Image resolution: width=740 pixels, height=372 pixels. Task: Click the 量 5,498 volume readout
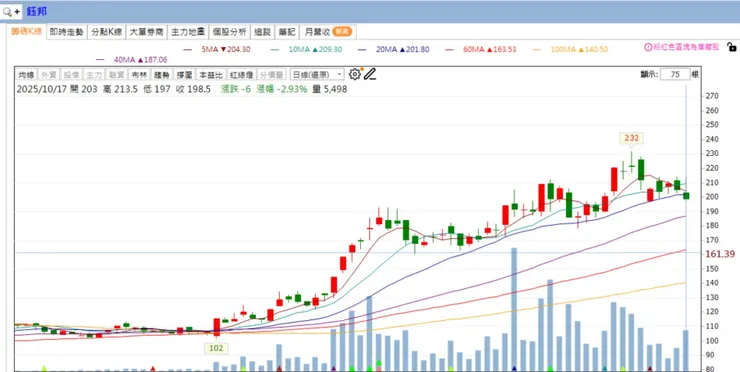(329, 89)
